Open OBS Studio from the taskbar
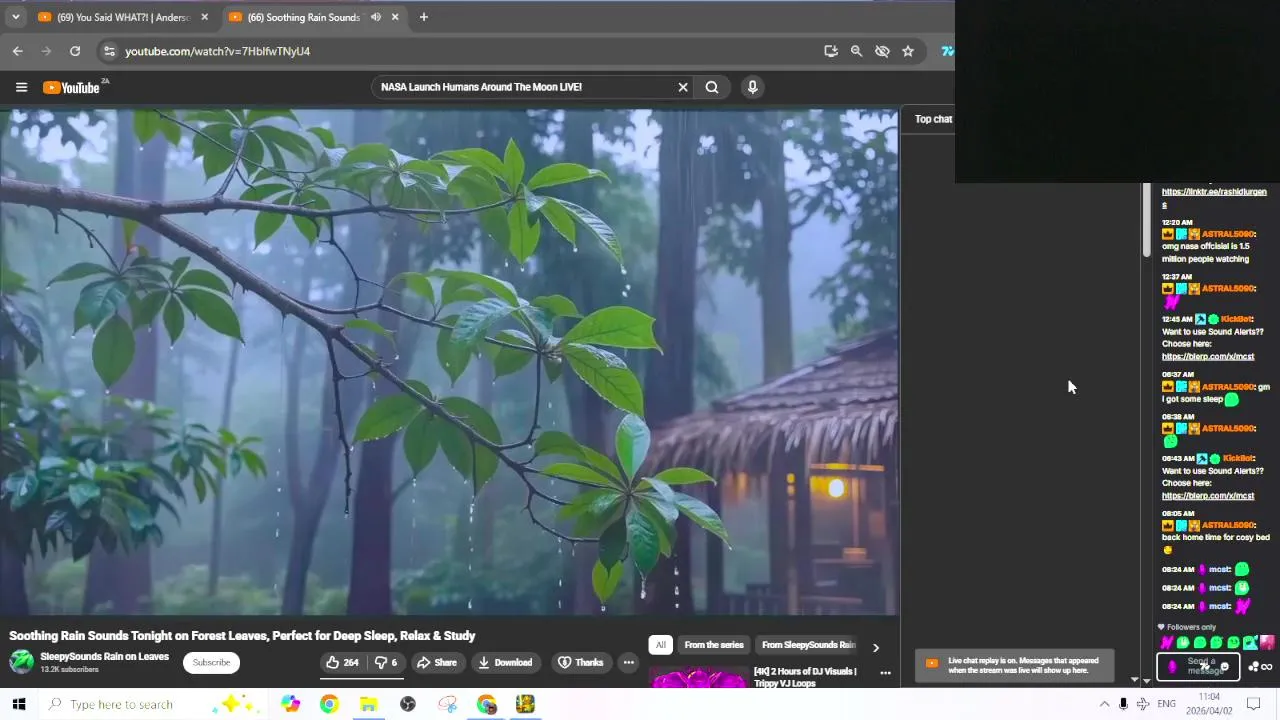 point(408,704)
